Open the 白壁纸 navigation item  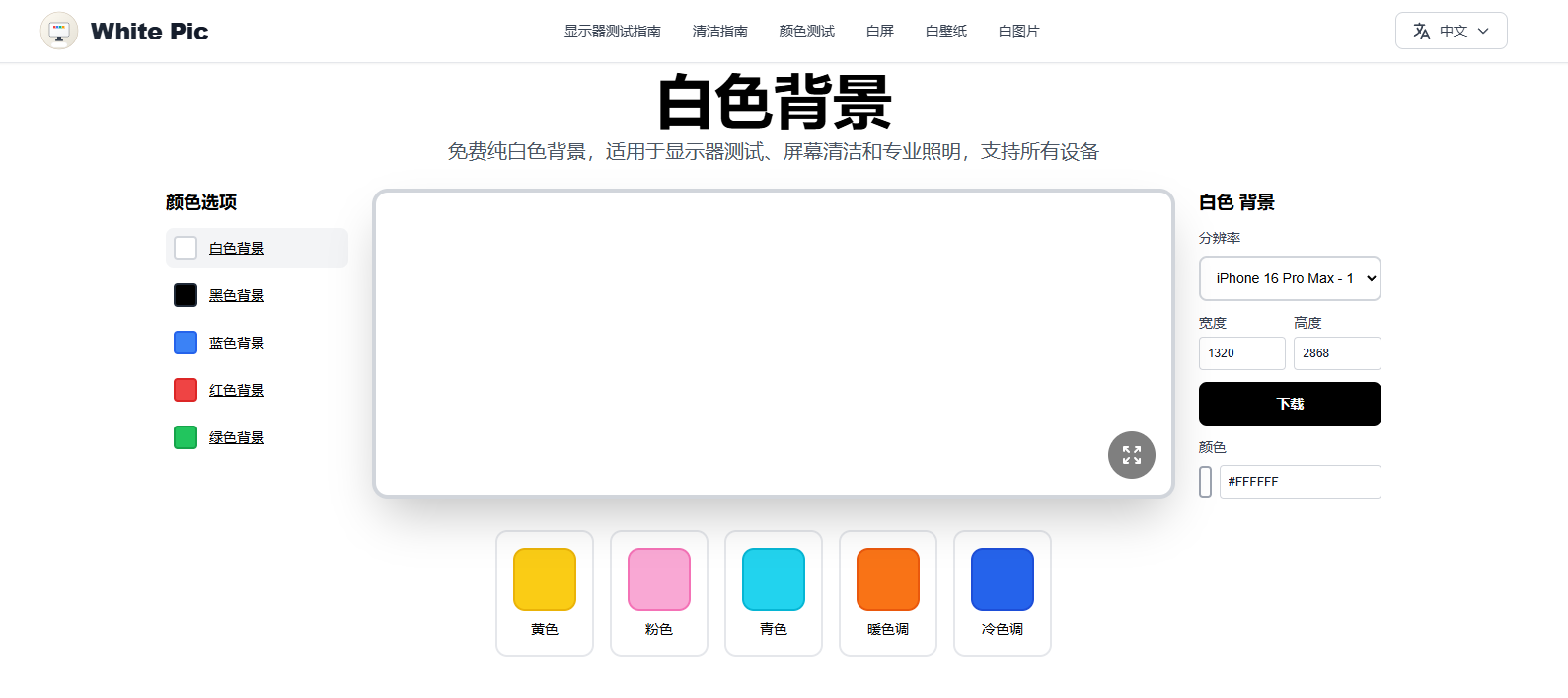[945, 31]
